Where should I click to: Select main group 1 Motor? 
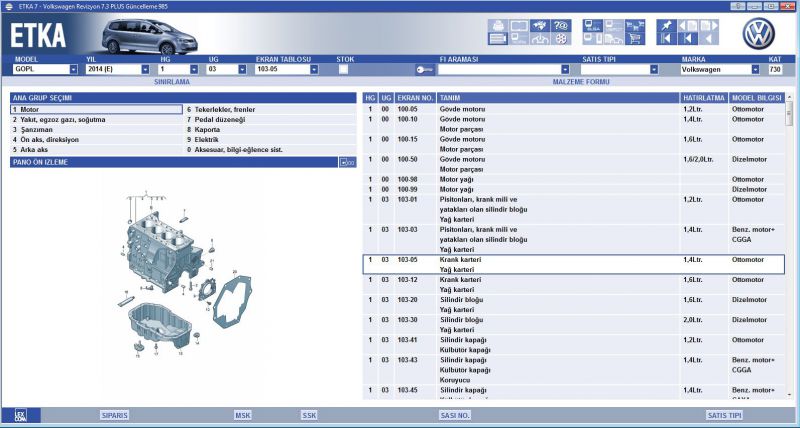click(96, 109)
